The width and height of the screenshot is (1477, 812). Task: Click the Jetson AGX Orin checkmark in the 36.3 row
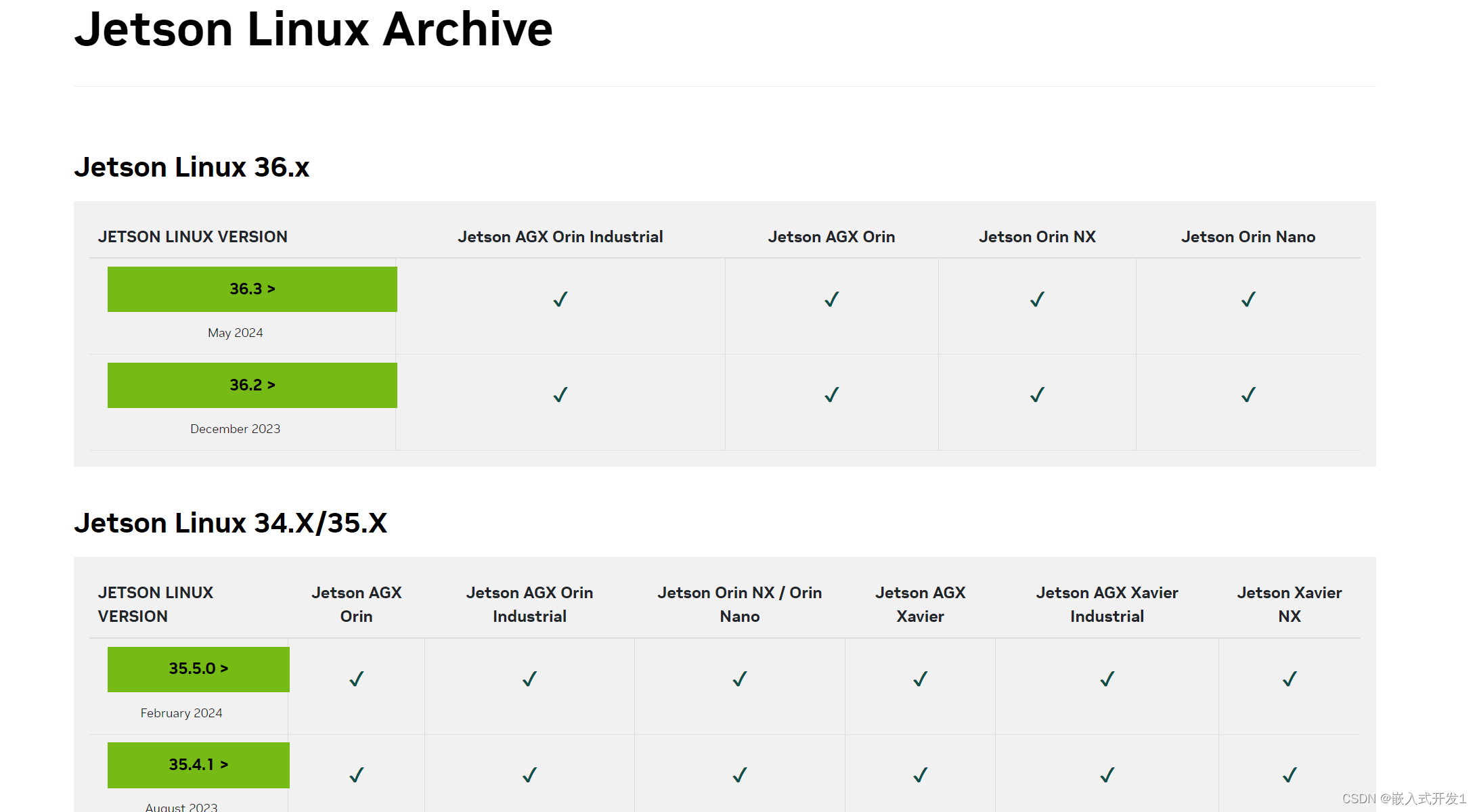(x=831, y=298)
